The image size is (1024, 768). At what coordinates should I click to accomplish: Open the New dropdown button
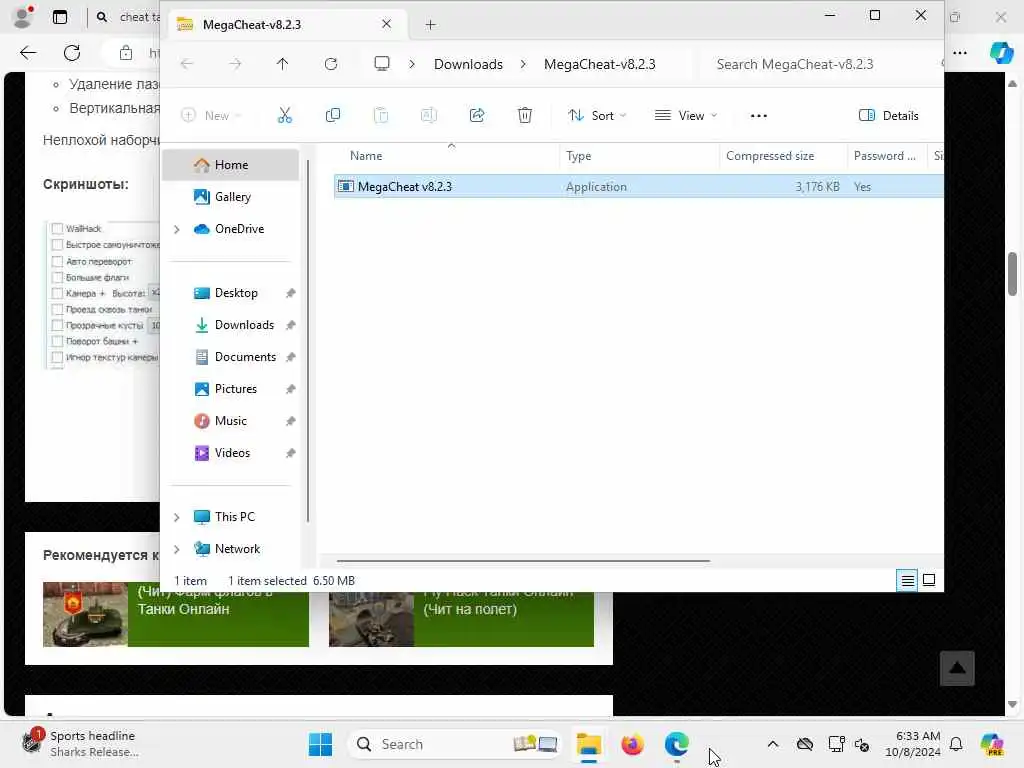point(211,116)
